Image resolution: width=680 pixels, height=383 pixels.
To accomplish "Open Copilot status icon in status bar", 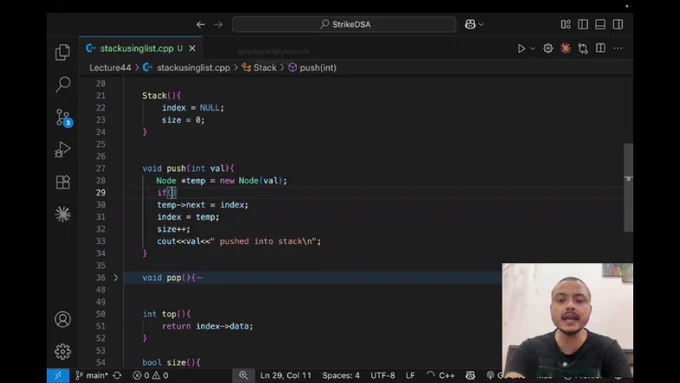I will tap(470, 375).
